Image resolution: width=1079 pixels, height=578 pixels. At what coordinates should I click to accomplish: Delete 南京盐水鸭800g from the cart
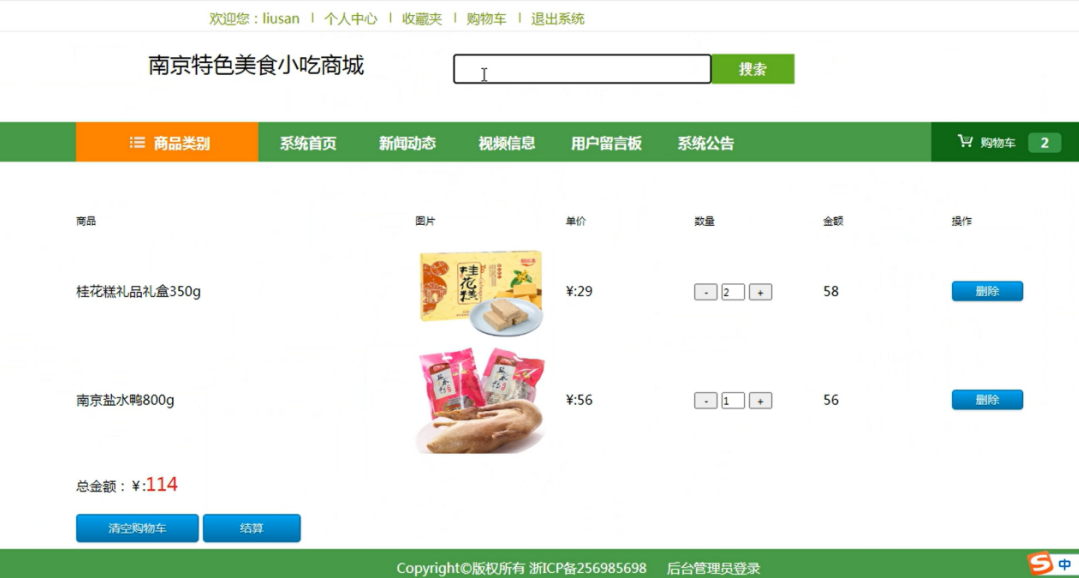coord(987,400)
